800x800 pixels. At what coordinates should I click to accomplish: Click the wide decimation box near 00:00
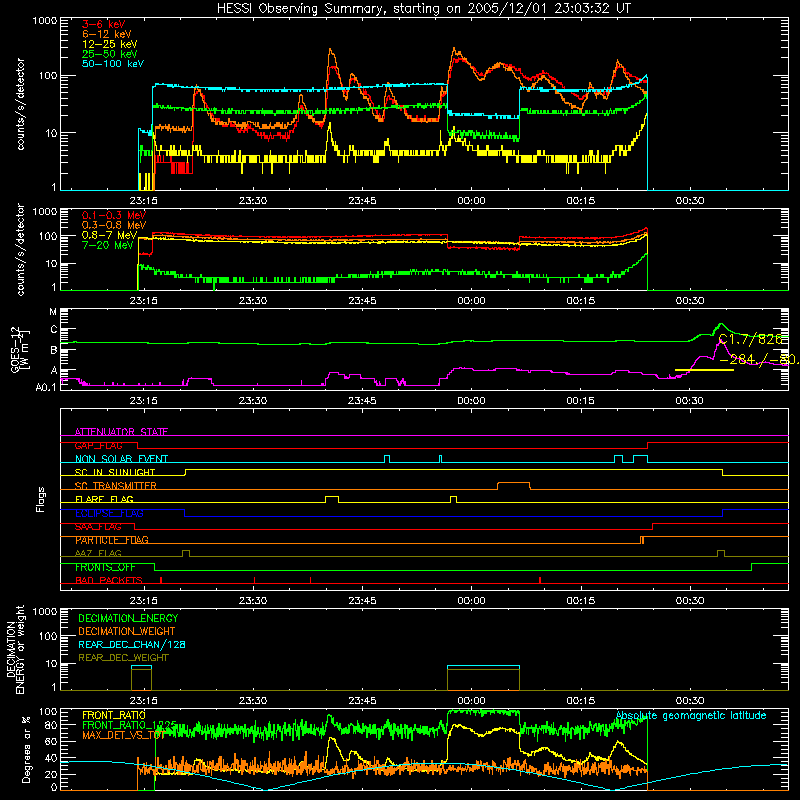coord(483,678)
